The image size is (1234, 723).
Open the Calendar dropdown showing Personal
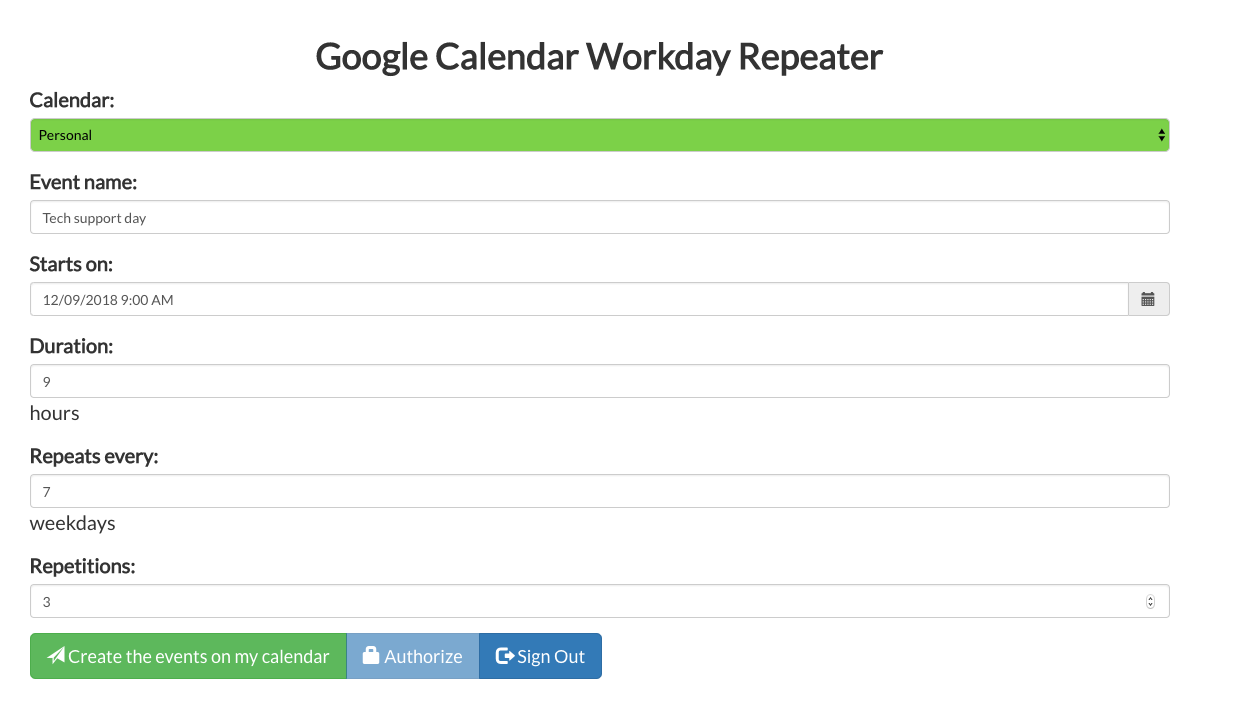coord(599,134)
